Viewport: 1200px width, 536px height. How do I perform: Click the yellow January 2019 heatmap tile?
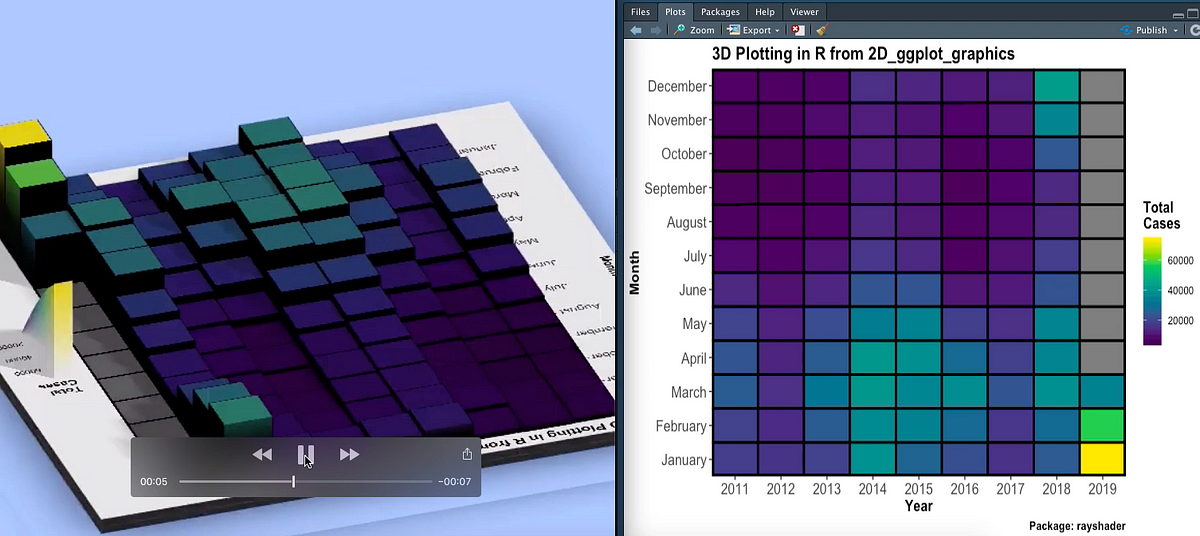(x=1103, y=460)
